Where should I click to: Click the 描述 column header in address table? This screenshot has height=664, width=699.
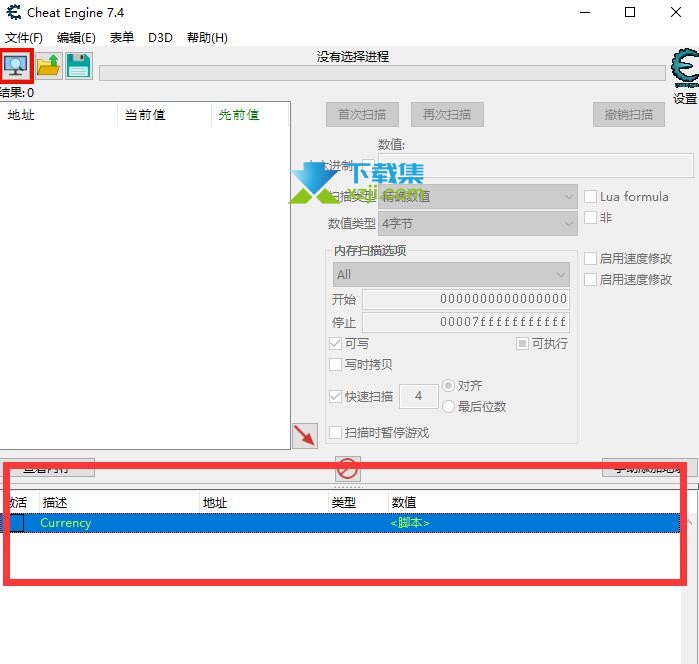[119, 503]
